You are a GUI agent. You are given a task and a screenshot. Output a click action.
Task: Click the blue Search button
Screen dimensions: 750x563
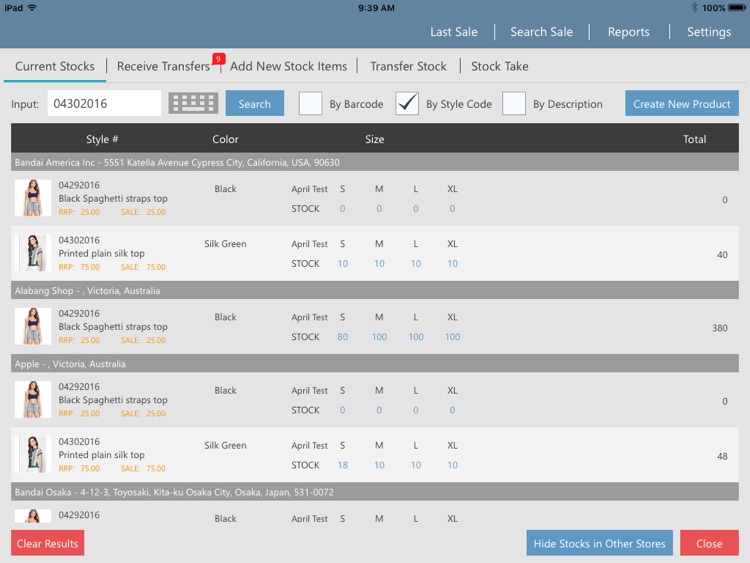coord(255,103)
